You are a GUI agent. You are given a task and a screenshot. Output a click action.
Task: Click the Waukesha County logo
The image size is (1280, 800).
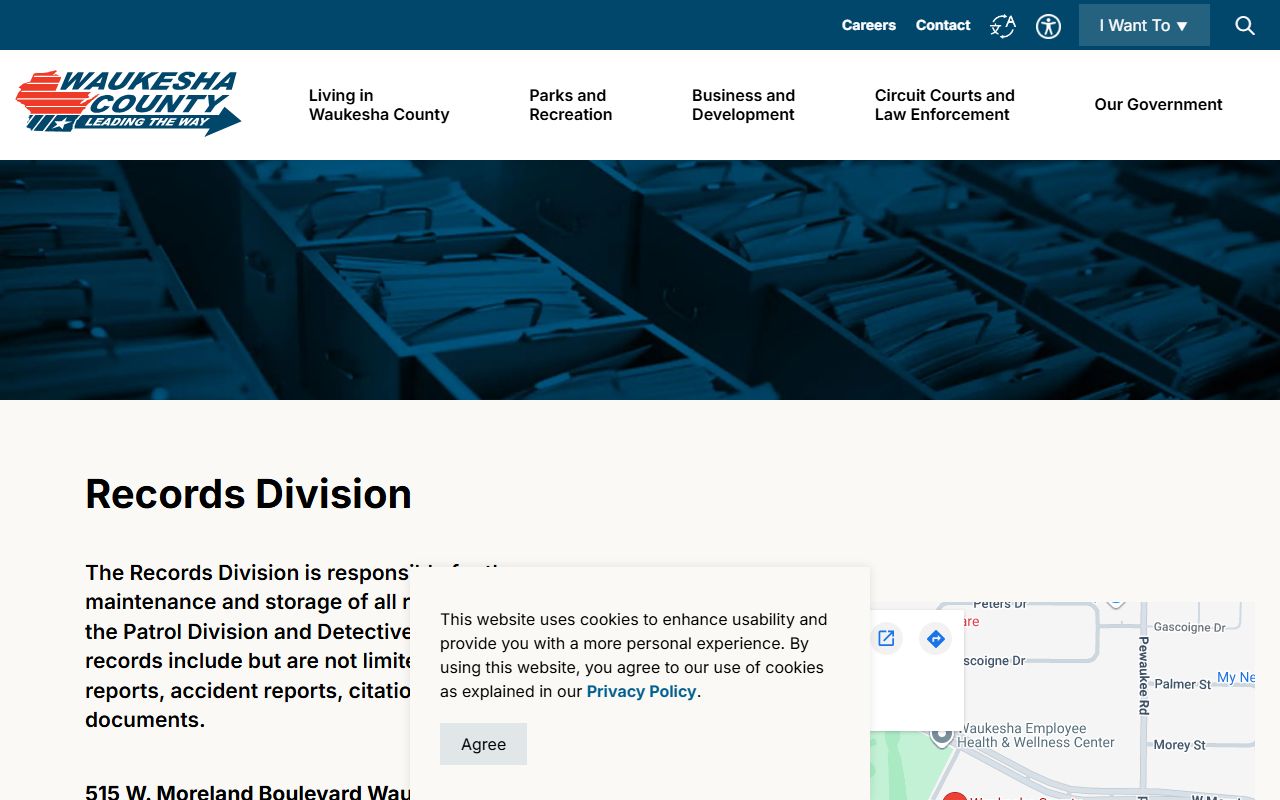click(x=129, y=103)
